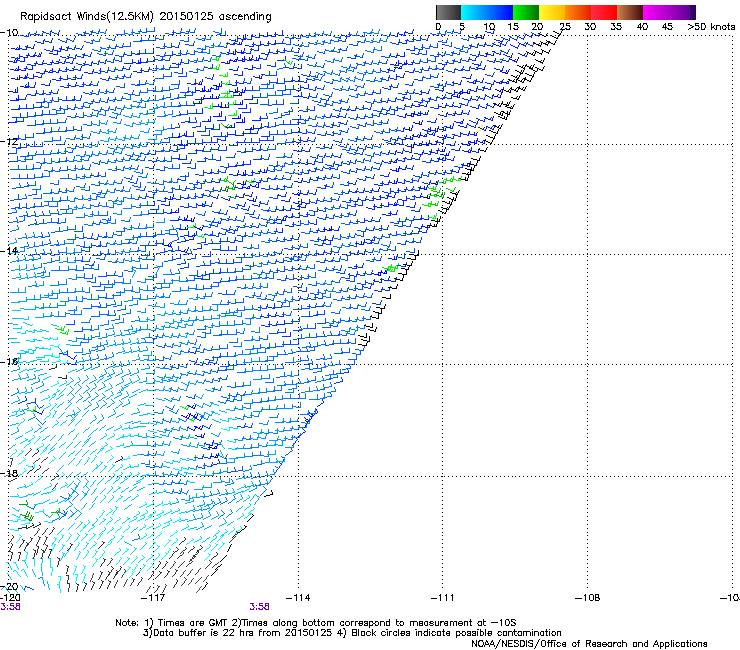This screenshot has height=650, width=740.
Task: Click the '-12' latitude axis label
Action: [9, 141]
